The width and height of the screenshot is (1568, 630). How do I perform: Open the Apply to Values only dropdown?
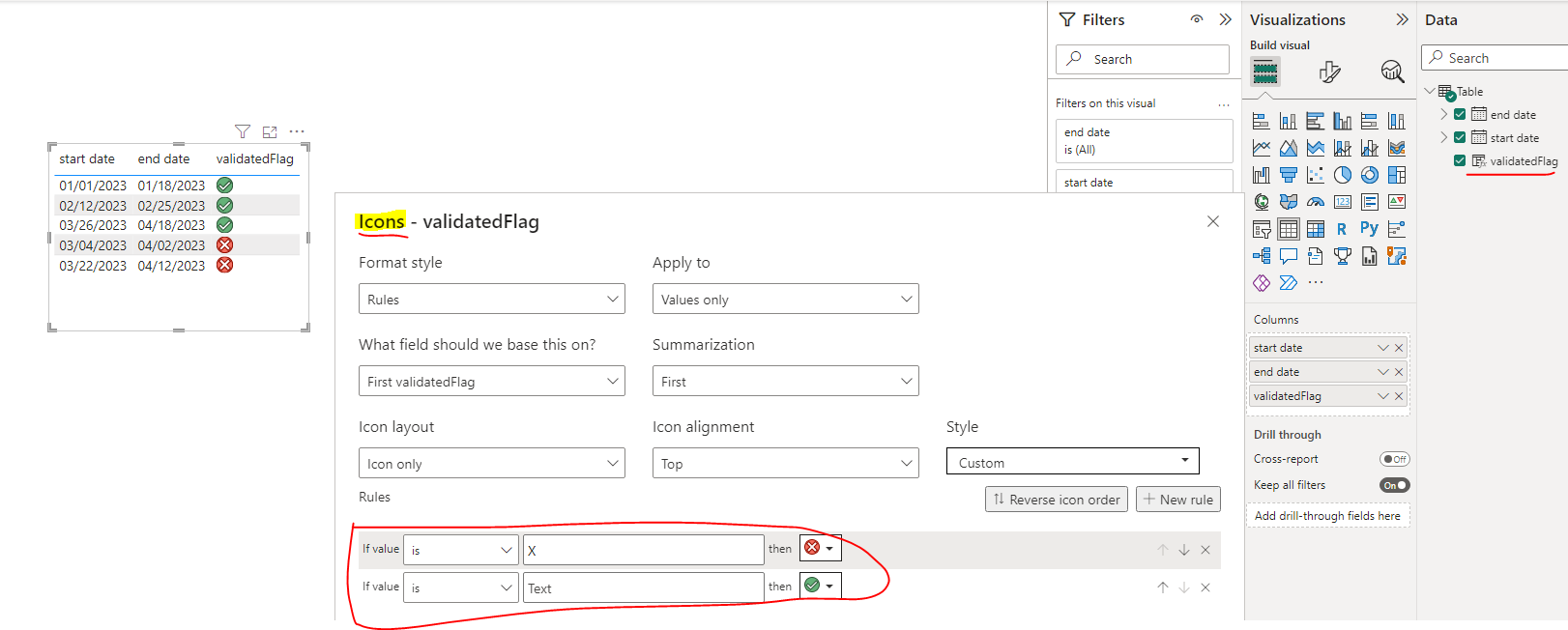coord(786,300)
